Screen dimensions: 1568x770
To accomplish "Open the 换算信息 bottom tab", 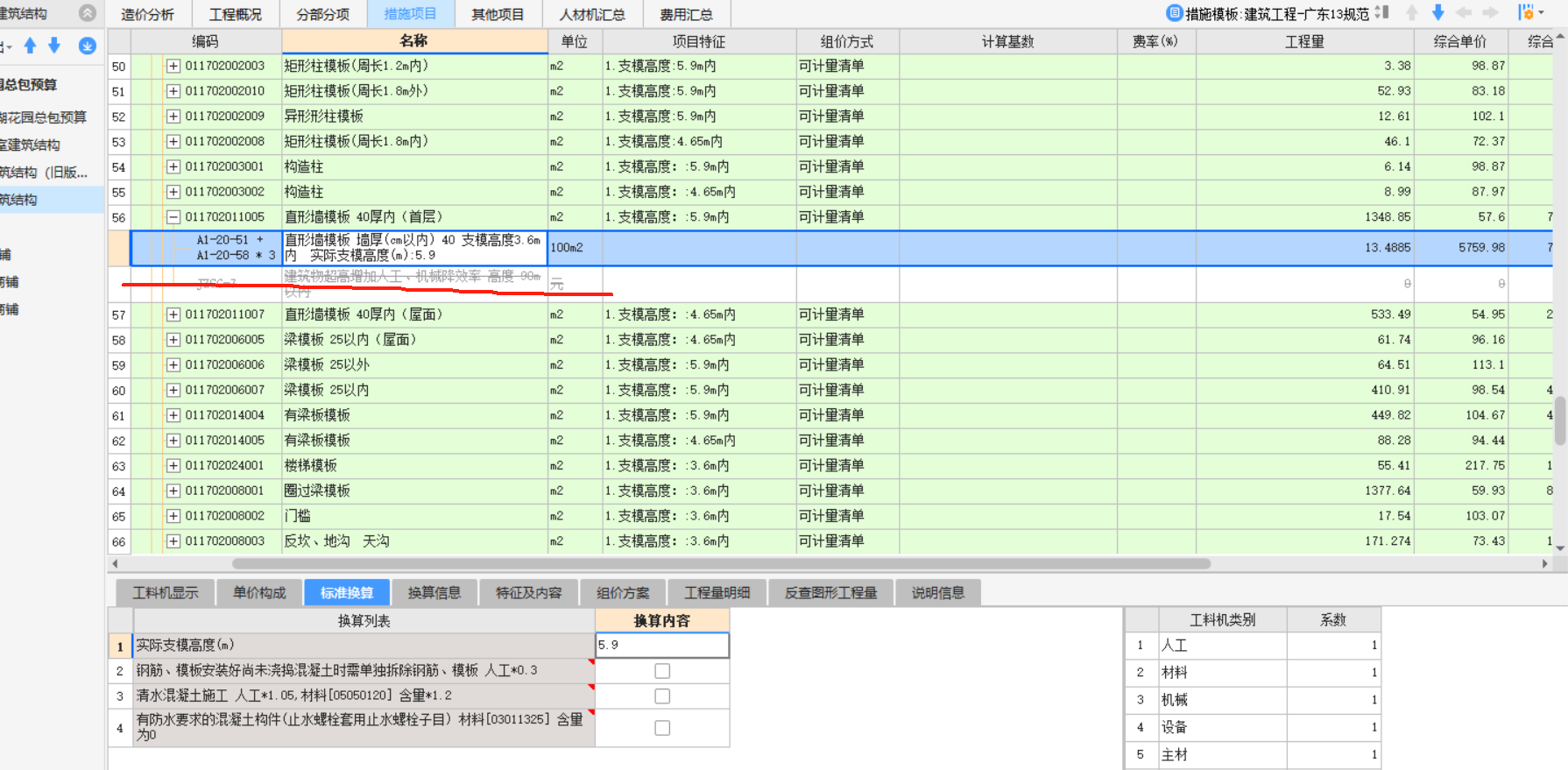I will pos(434,593).
